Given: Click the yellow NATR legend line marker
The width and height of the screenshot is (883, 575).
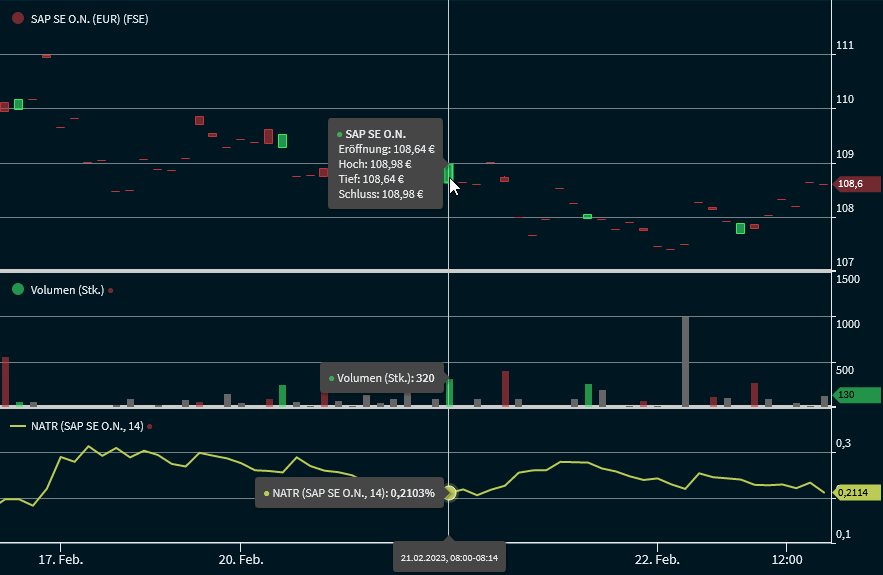Looking at the screenshot, I should [17, 426].
